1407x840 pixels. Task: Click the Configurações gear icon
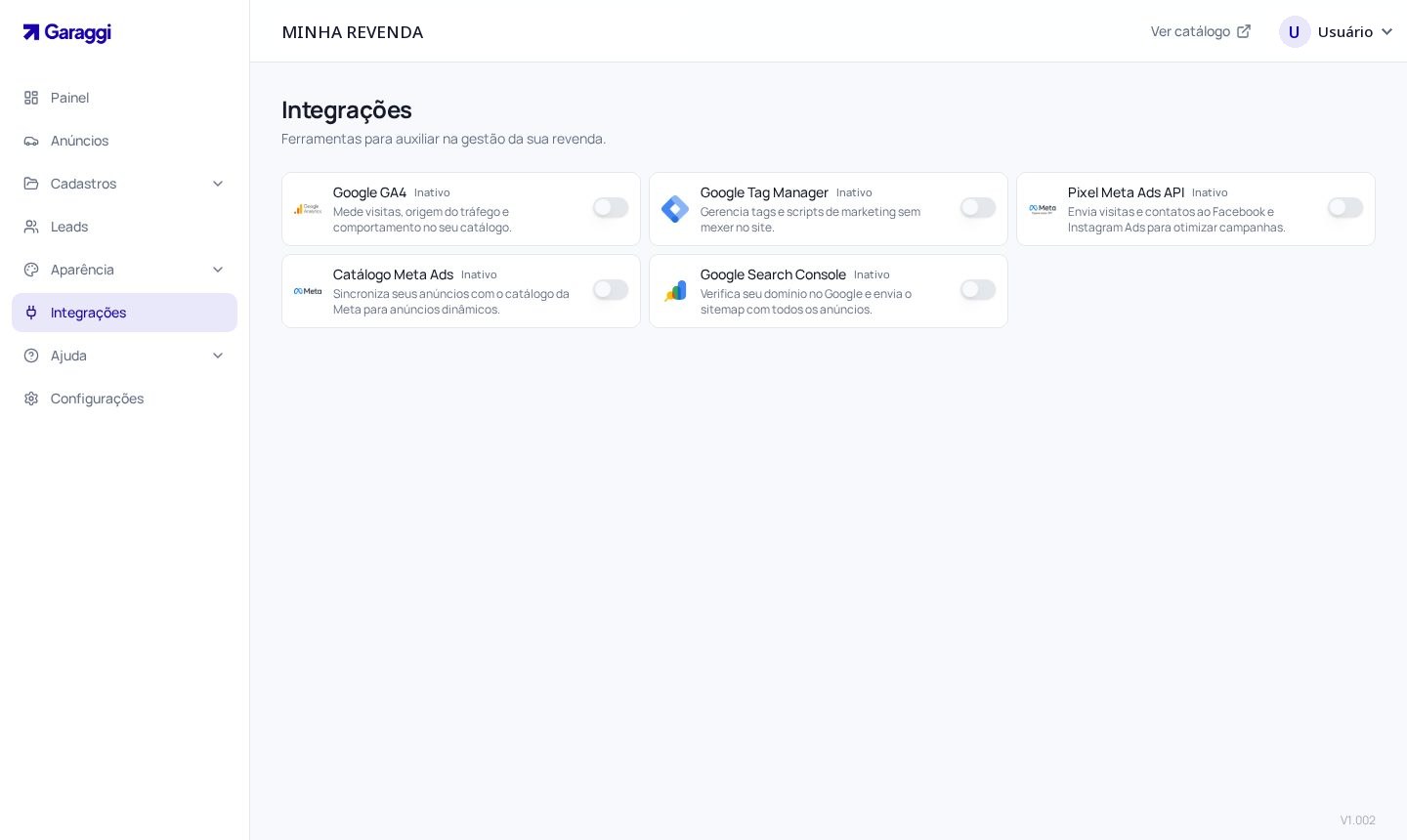(x=31, y=399)
